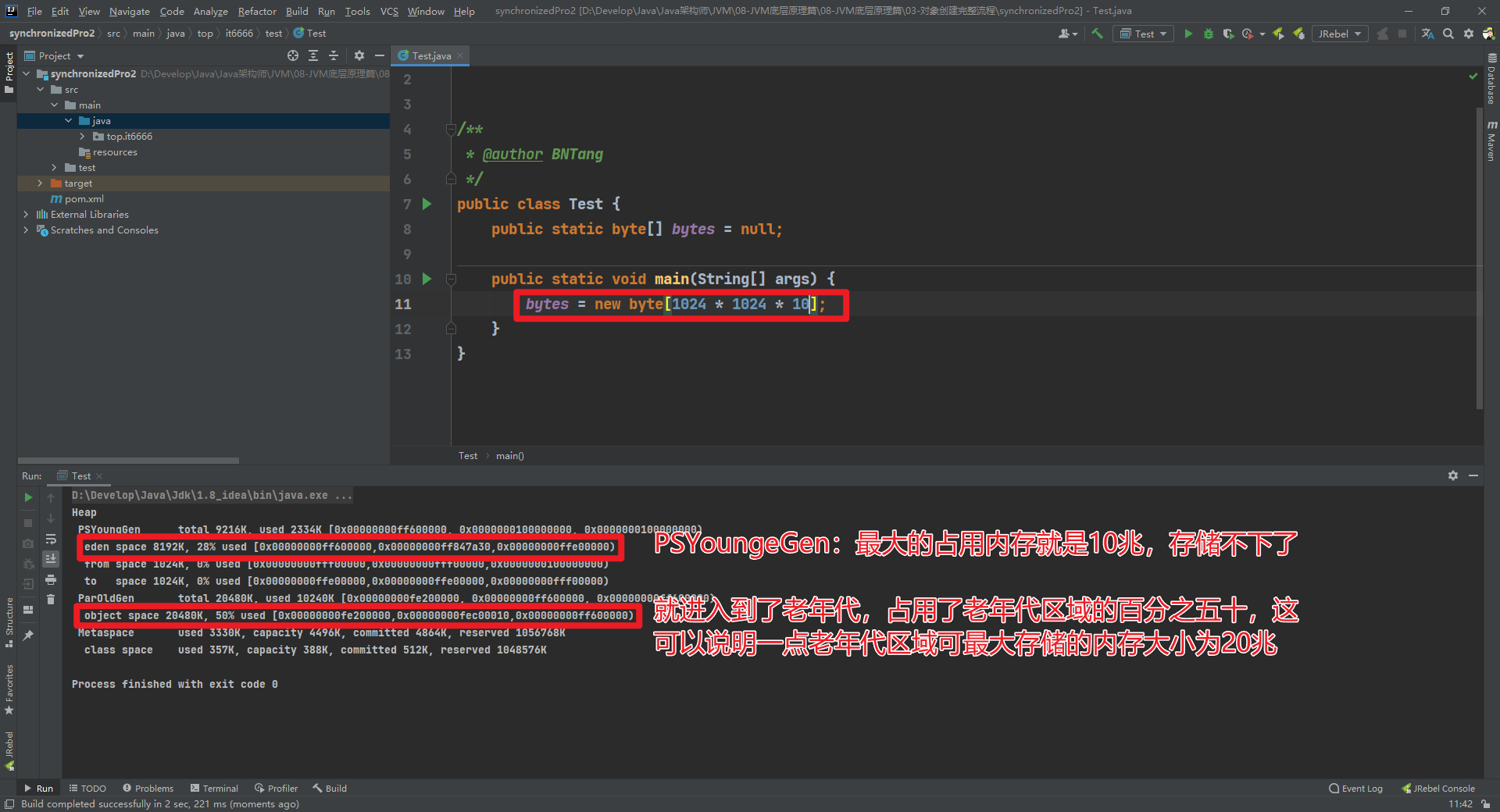The width and height of the screenshot is (1500, 812).
Task: Open Run panel settings gear
Action: [1453, 475]
